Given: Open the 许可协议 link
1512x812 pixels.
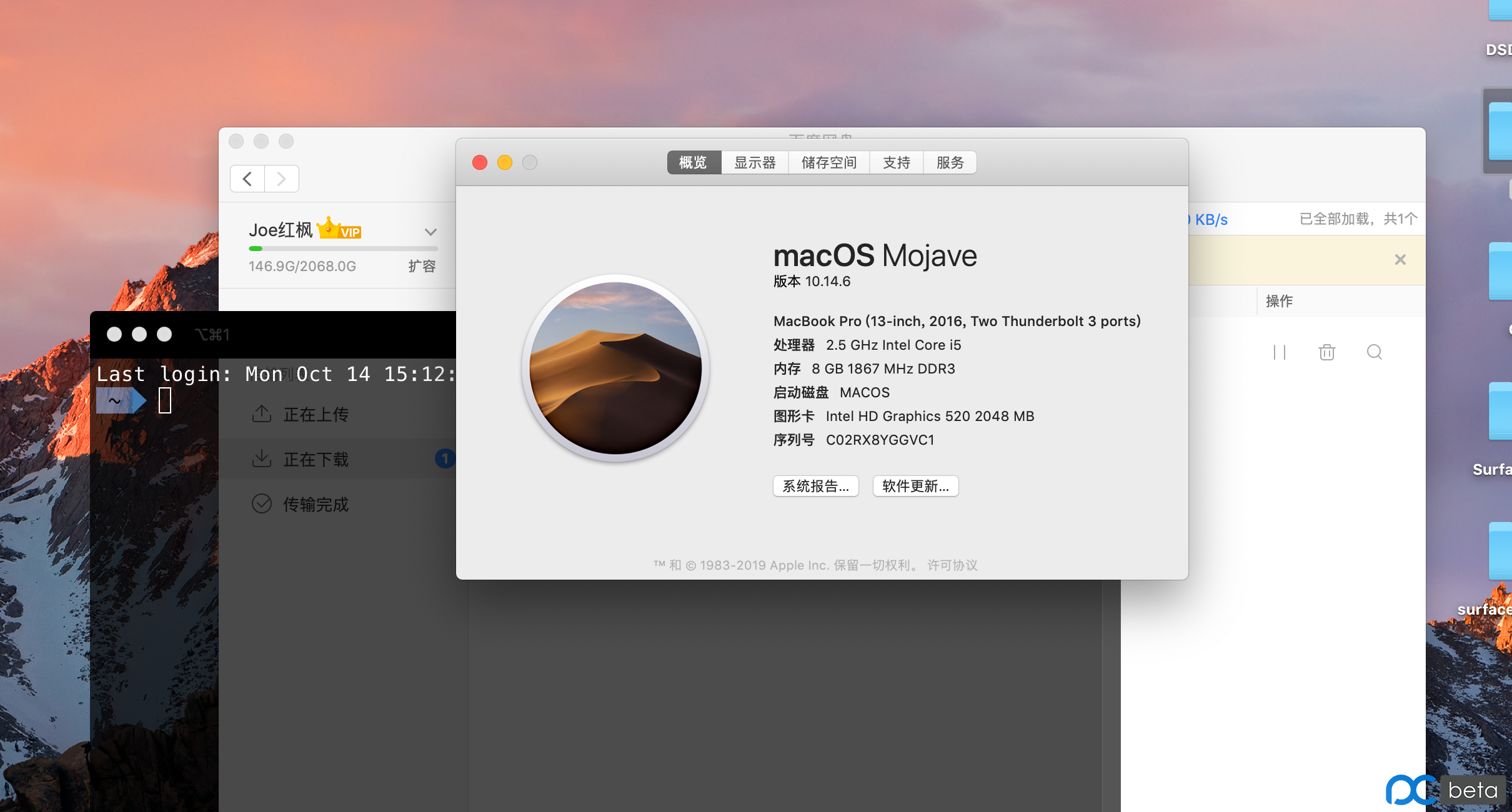Looking at the screenshot, I should [x=952, y=565].
